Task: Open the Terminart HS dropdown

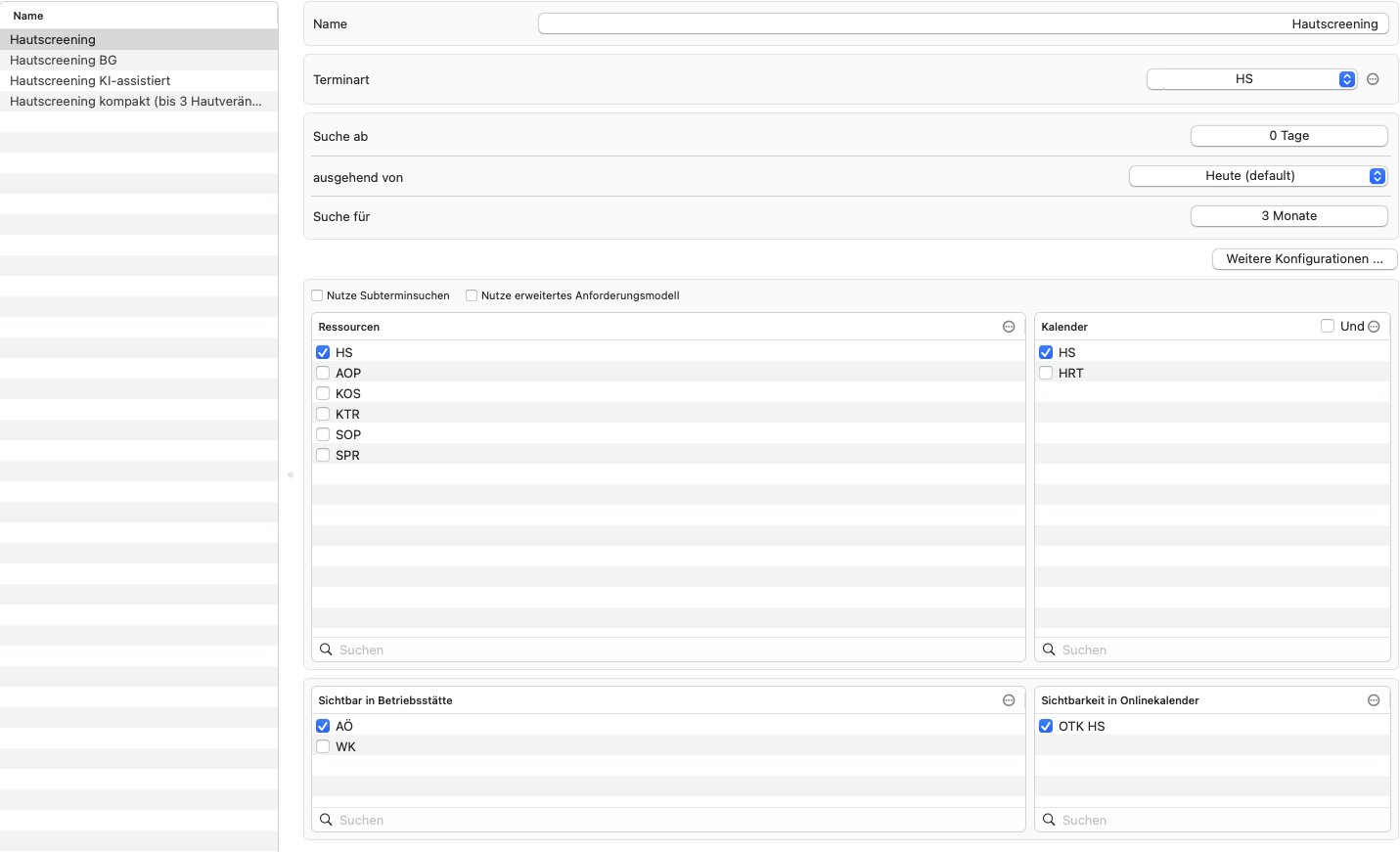Action: (1251, 79)
